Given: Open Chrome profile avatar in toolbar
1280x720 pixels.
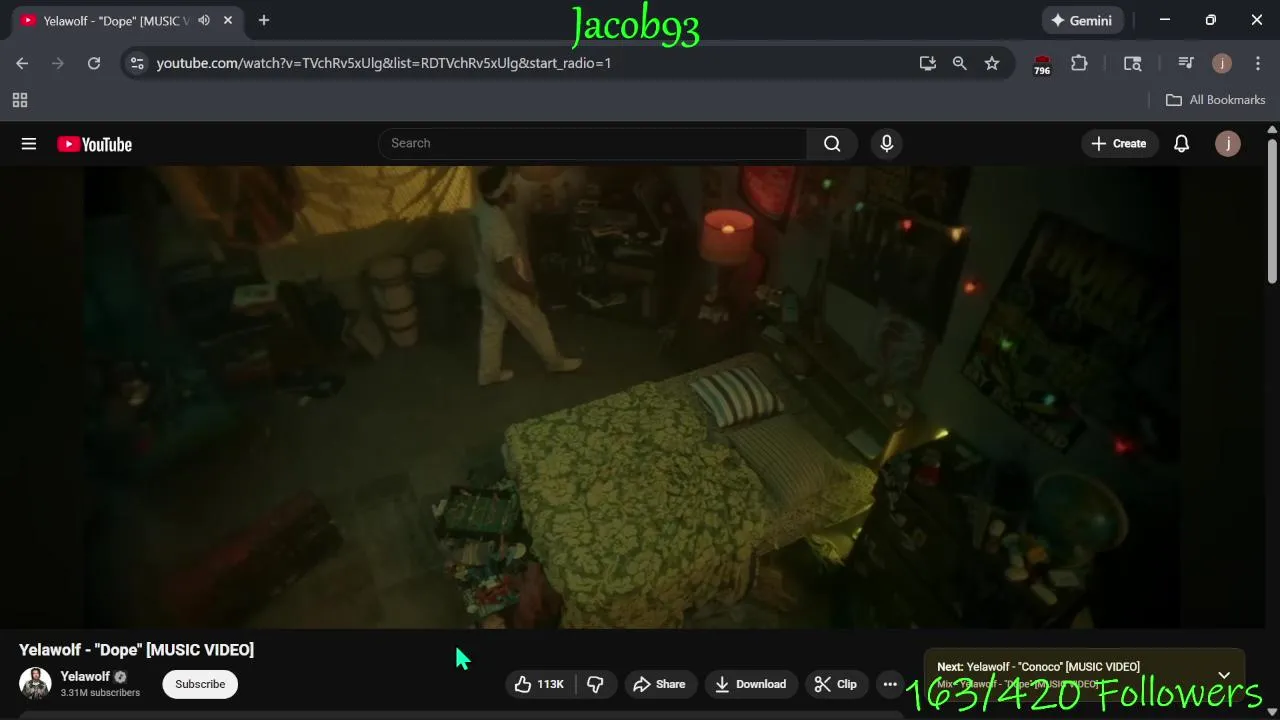Looking at the screenshot, I should click(x=1222, y=63).
